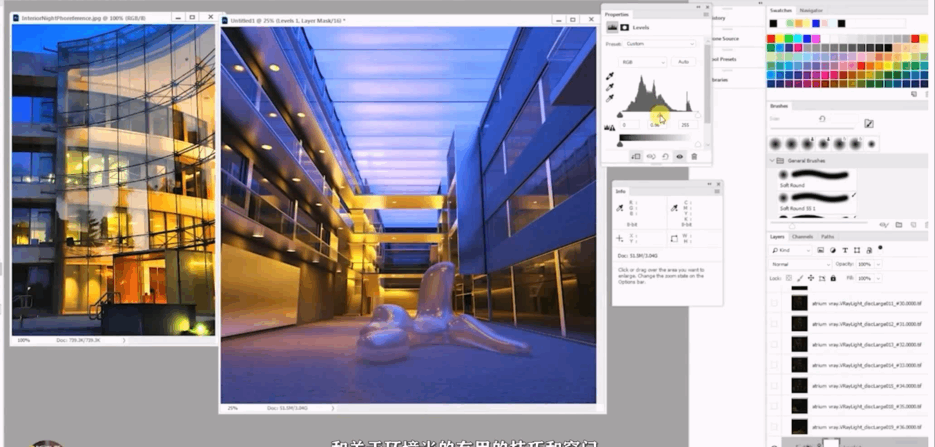Click prevent artboard auto-nesting lock icon
Image resolution: width=935 pixels, height=447 pixels.
pyautogui.click(x=822, y=278)
